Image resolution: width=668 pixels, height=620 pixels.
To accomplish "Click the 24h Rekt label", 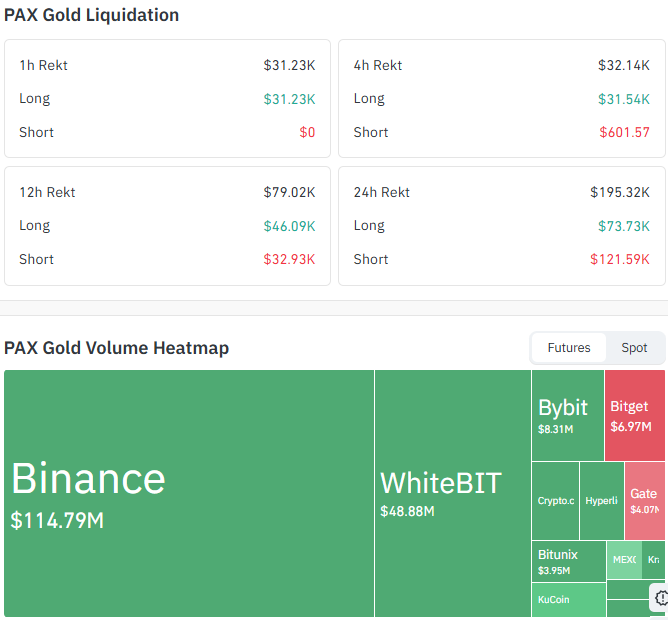I will pyautogui.click(x=382, y=192).
